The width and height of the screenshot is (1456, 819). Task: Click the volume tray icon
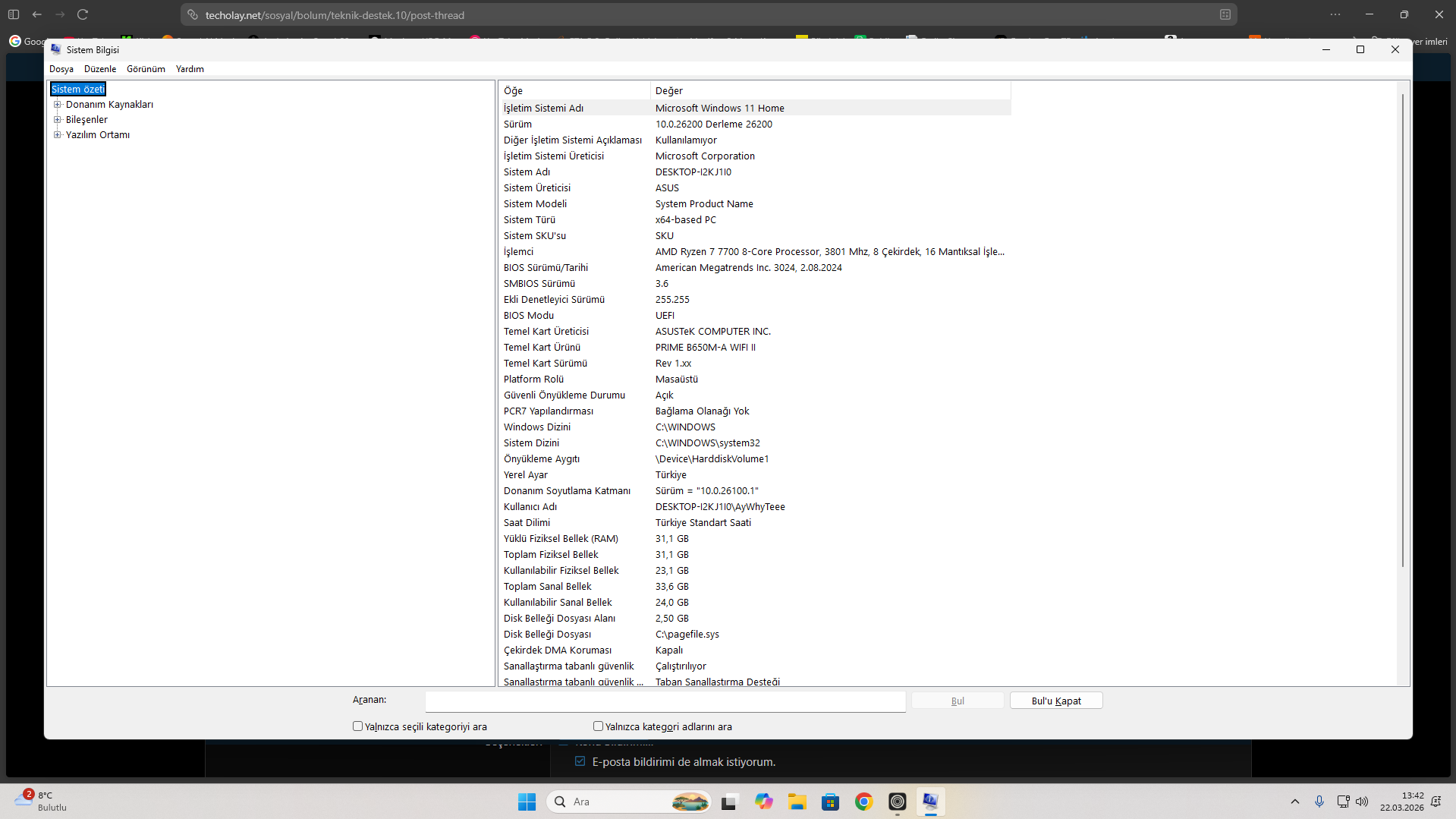[x=1362, y=802]
